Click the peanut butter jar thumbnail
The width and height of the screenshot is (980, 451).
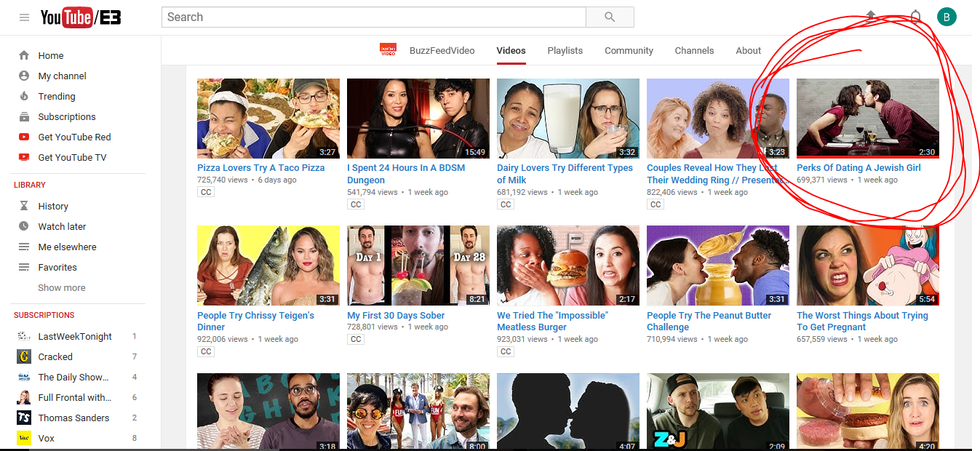coord(718,265)
